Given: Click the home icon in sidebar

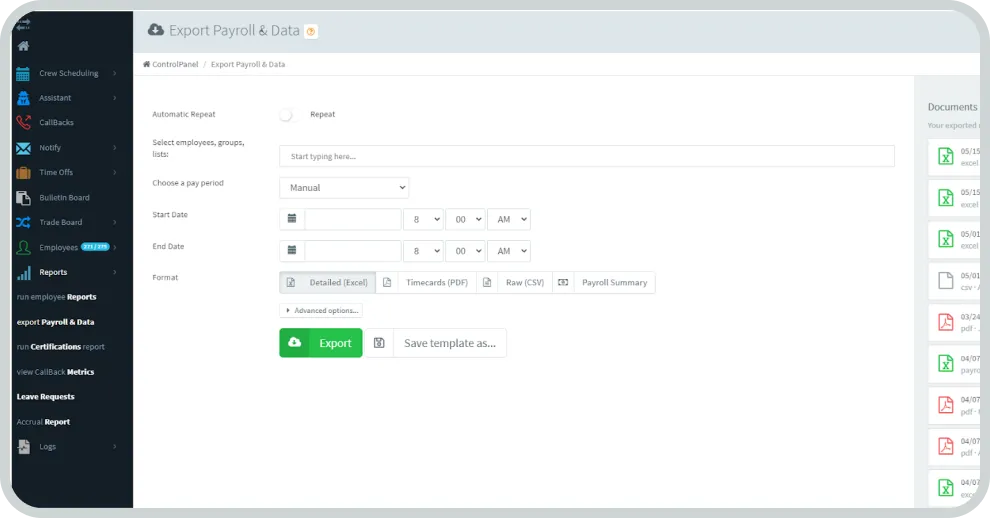Looking at the screenshot, I should tap(23, 46).
